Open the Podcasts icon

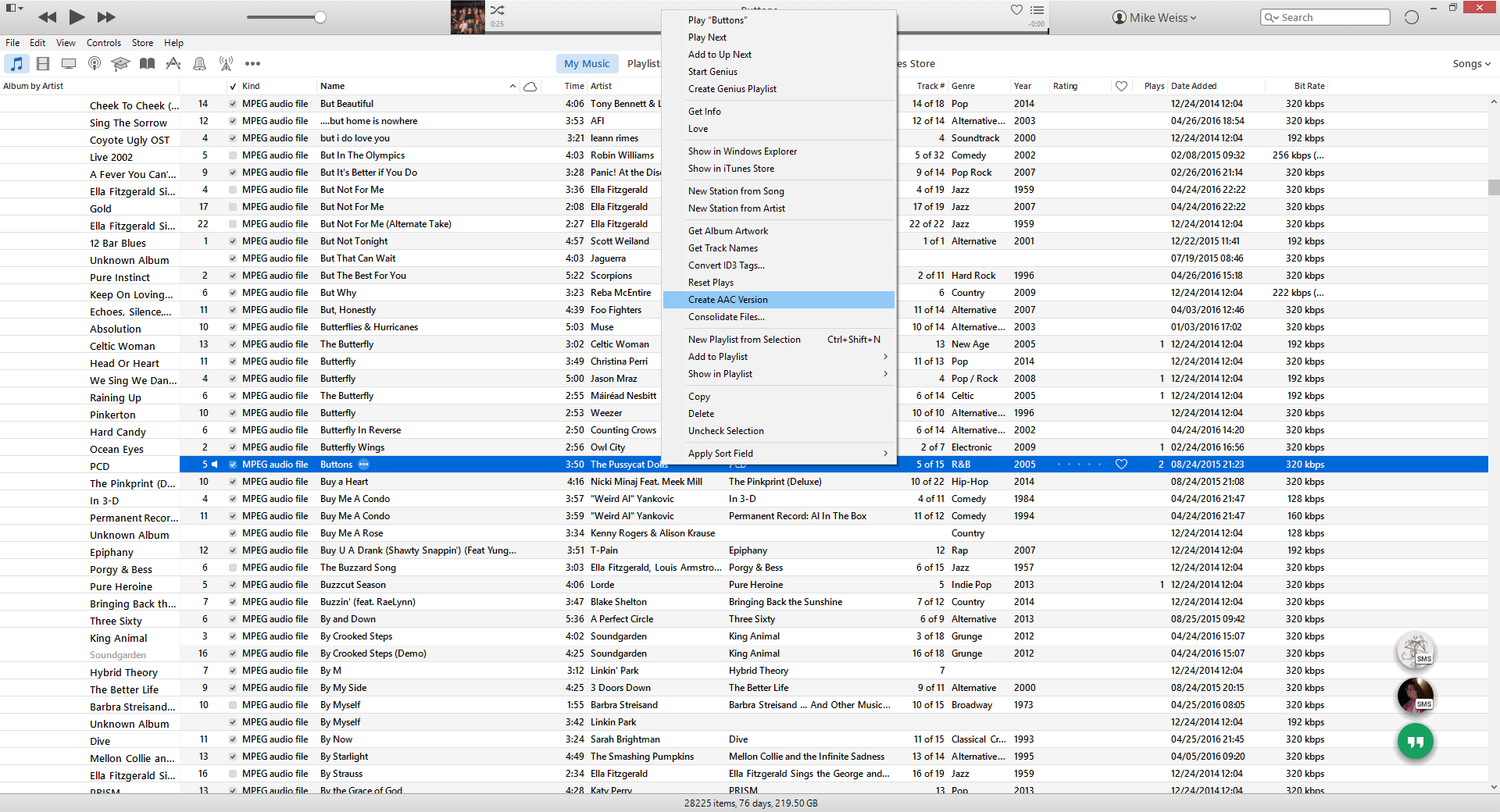pos(95,63)
